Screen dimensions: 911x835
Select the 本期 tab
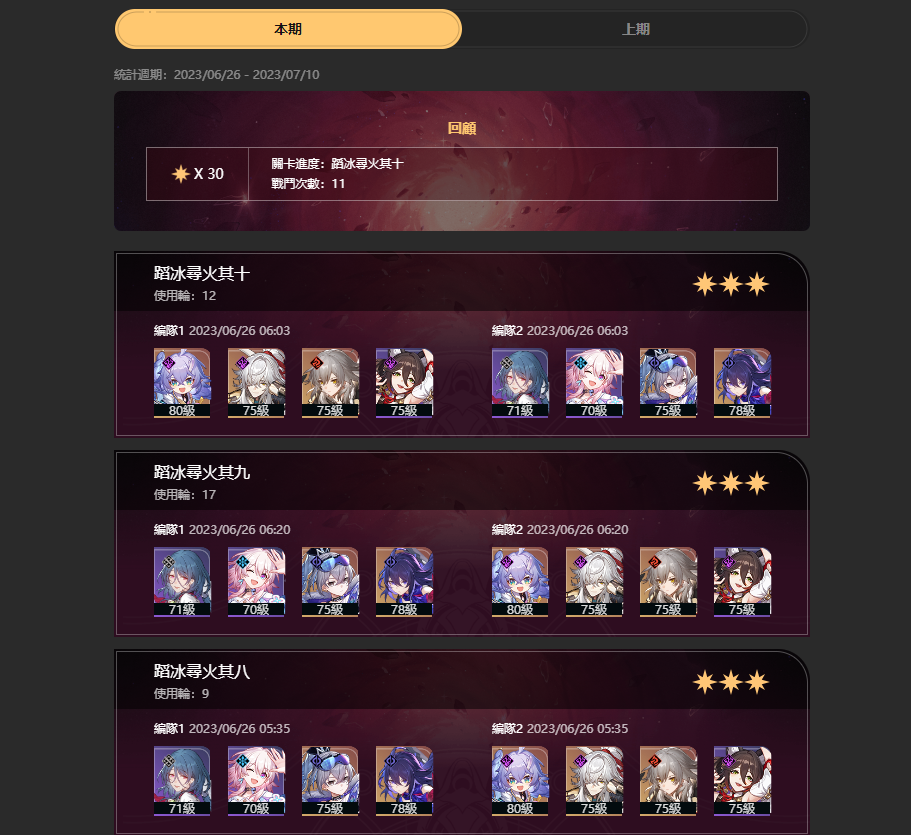pos(288,29)
